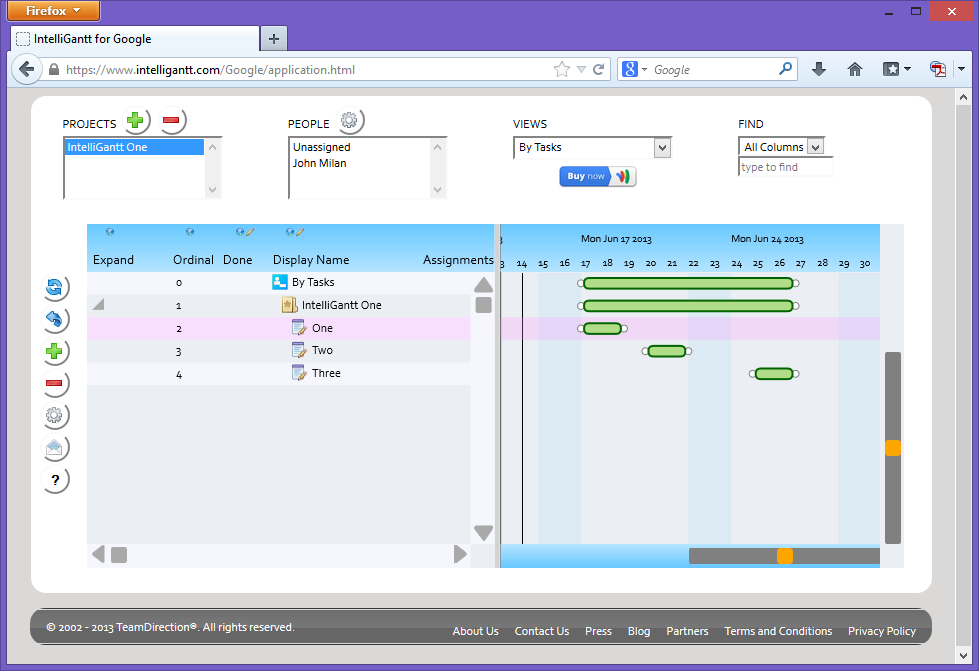Open the Blog footer link
The width and height of the screenshot is (979, 671).
point(639,631)
